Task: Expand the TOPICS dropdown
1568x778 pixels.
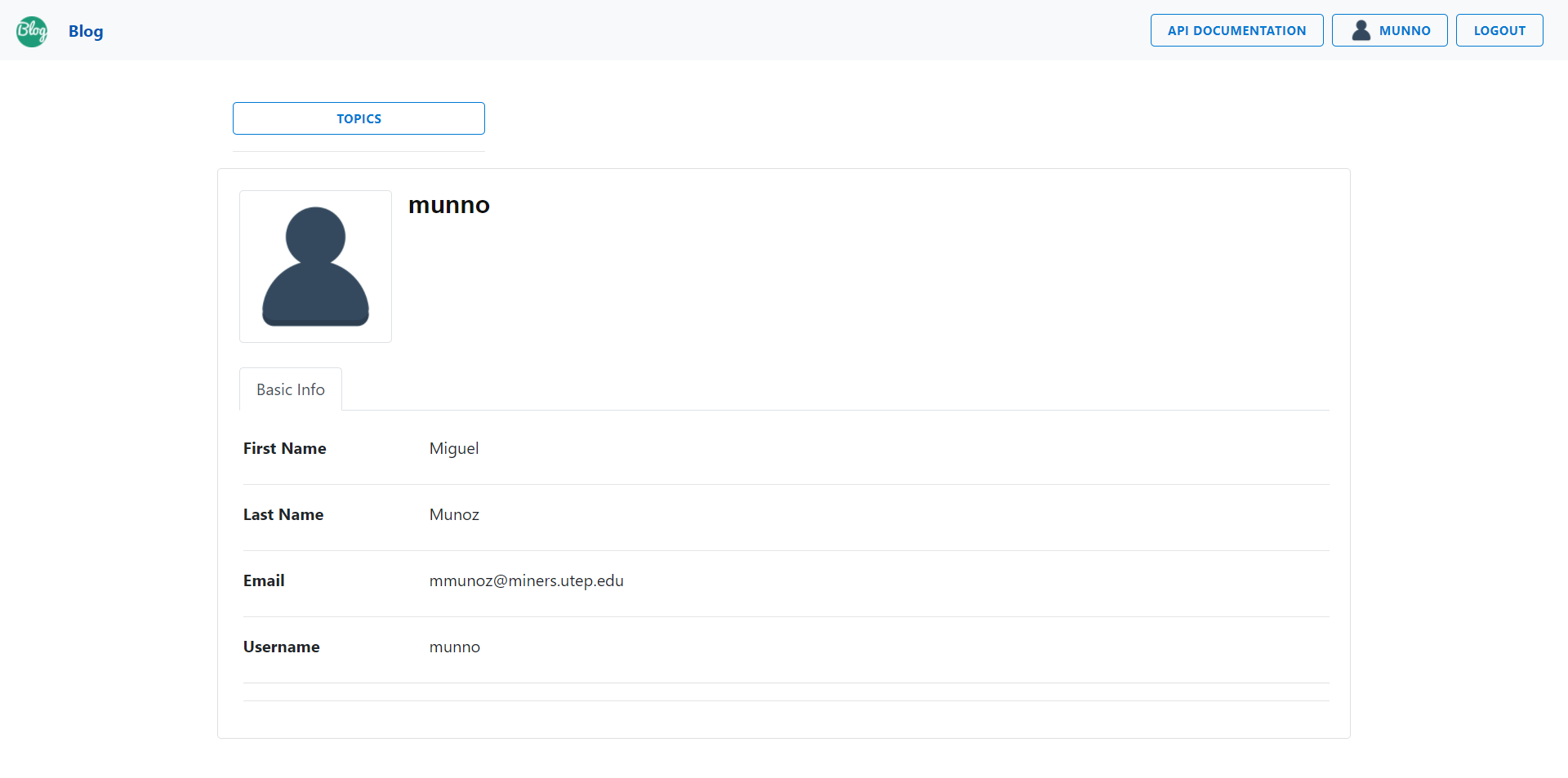Action: [359, 118]
